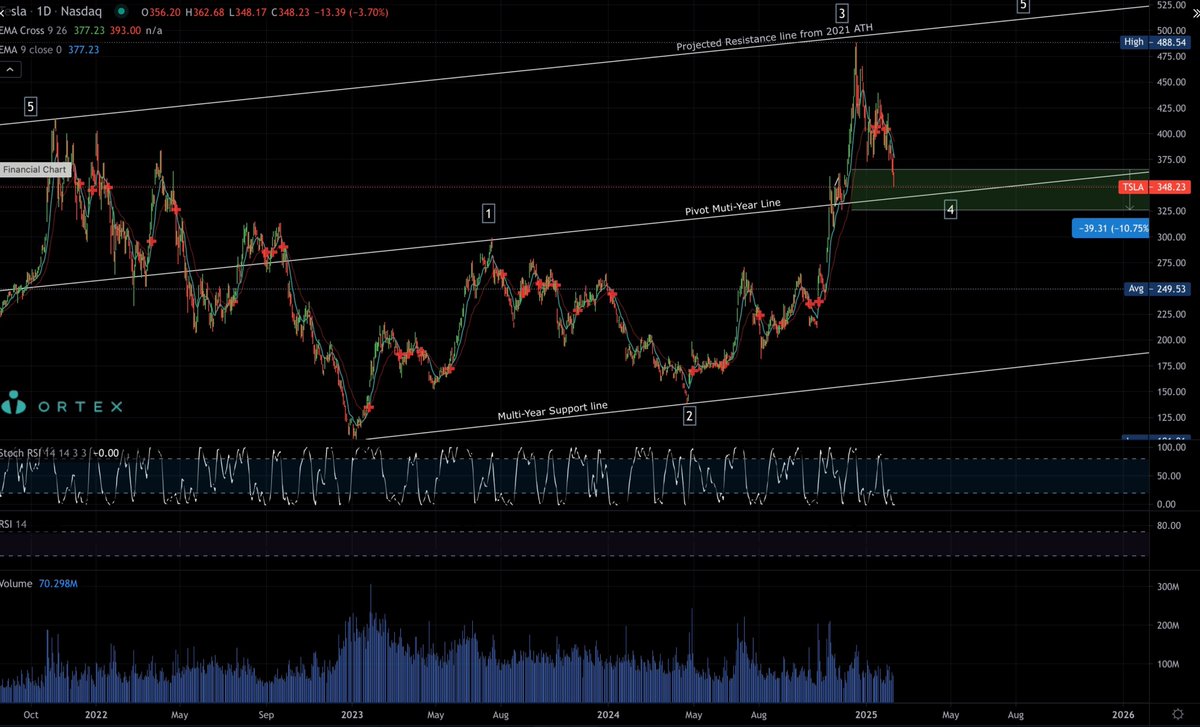Click the 2022 label on time axis
This screenshot has height=727, width=1200.
97,716
